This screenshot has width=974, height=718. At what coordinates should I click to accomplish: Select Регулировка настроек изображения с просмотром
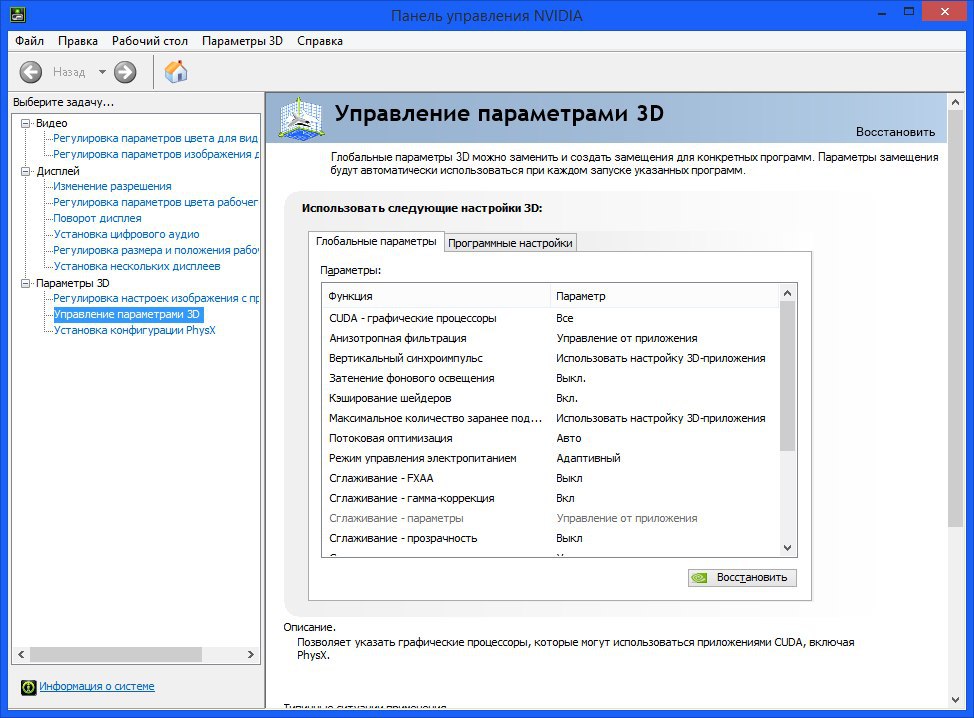(x=156, y=298)
